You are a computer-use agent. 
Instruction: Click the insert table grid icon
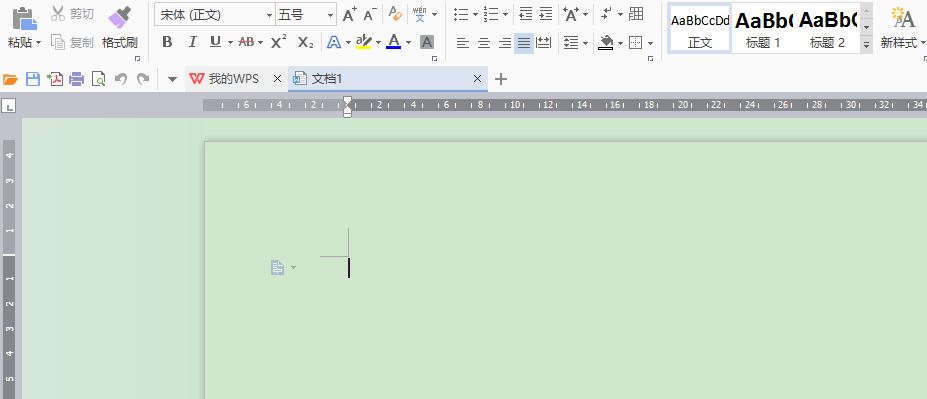click(x=636, y=14)
